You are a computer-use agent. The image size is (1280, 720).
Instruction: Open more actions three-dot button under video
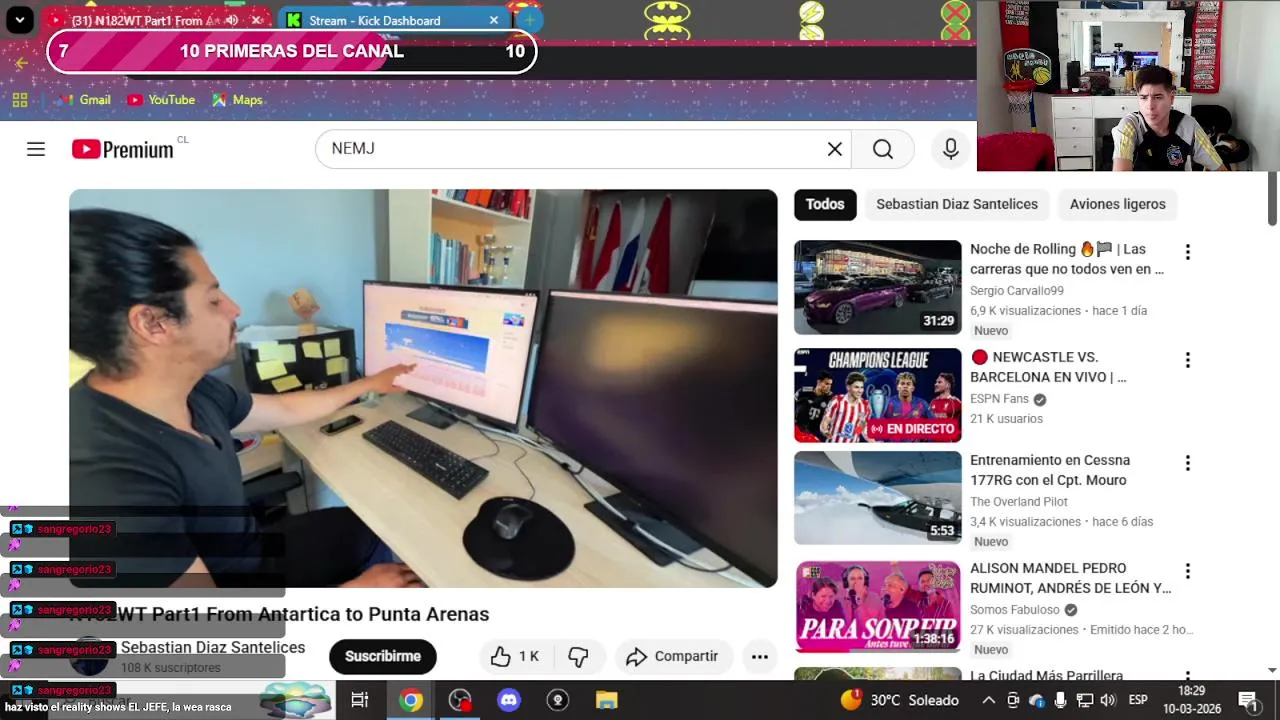(760, 656)
